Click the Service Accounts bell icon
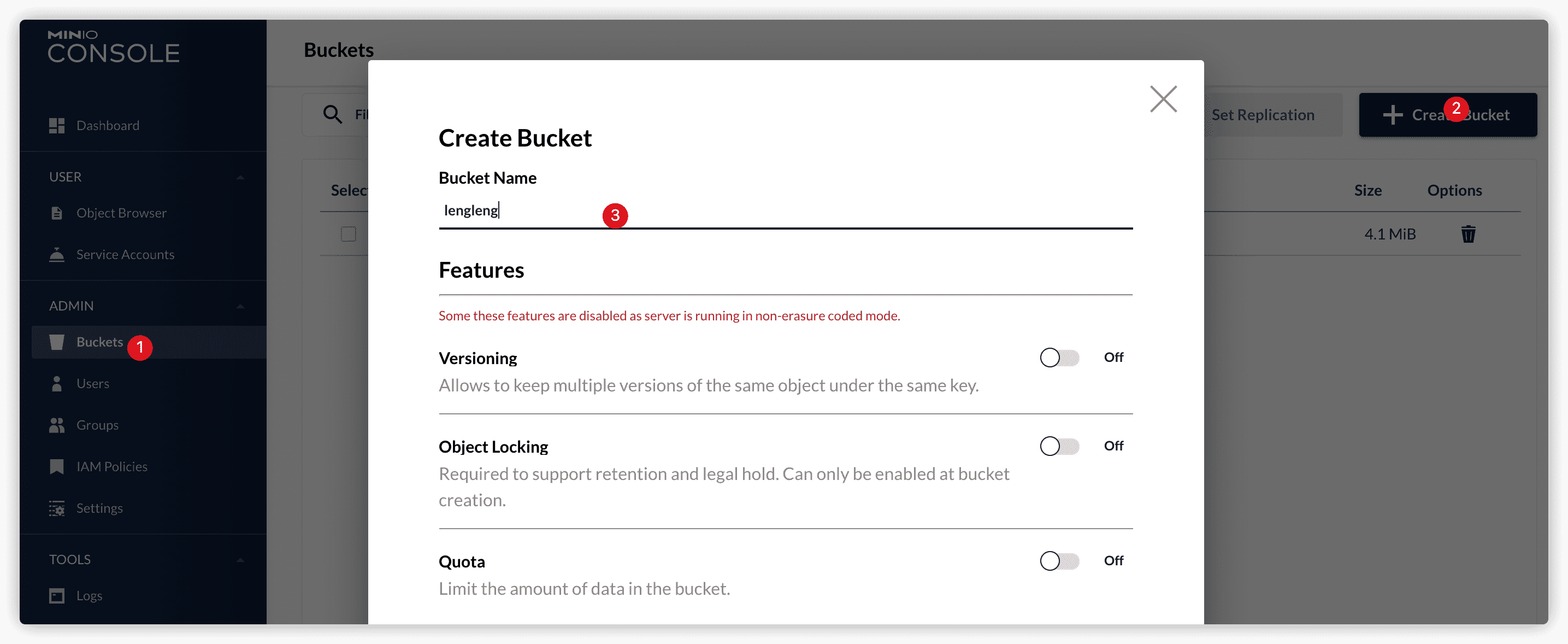This screenshot has width=1568, height=644. 57,255
